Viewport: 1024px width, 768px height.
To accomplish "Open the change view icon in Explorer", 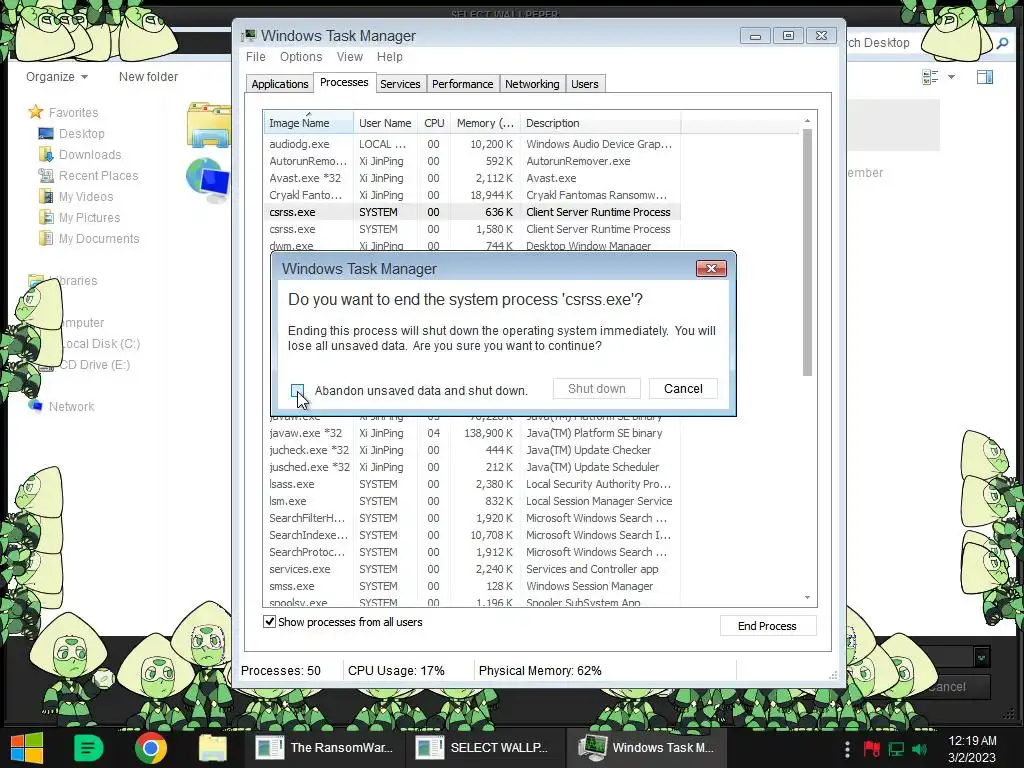I will pos(930,77).
